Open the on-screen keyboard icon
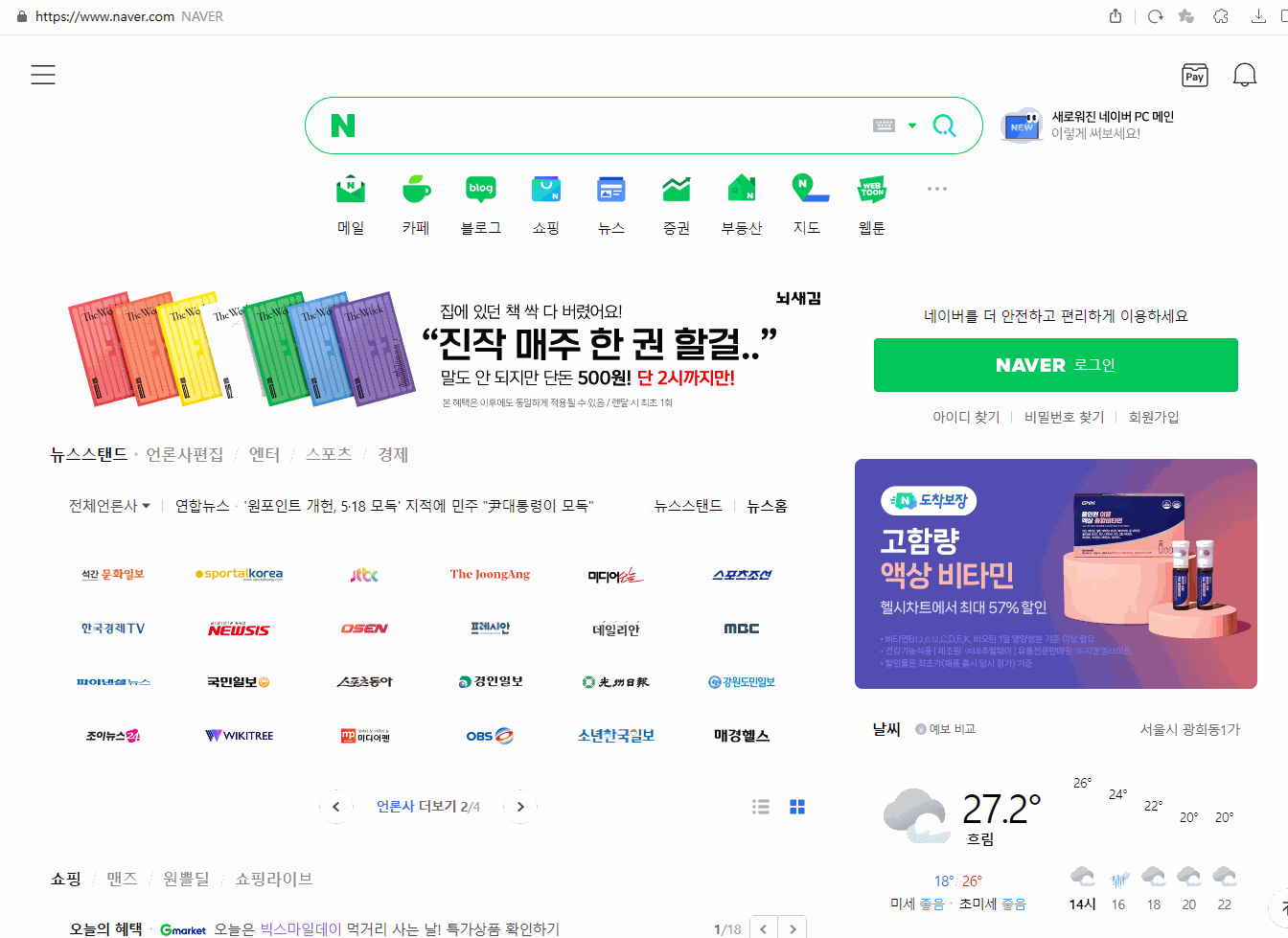Image resolution: width=1288 pixels, height=938 pixels. (x=884, y=126)
